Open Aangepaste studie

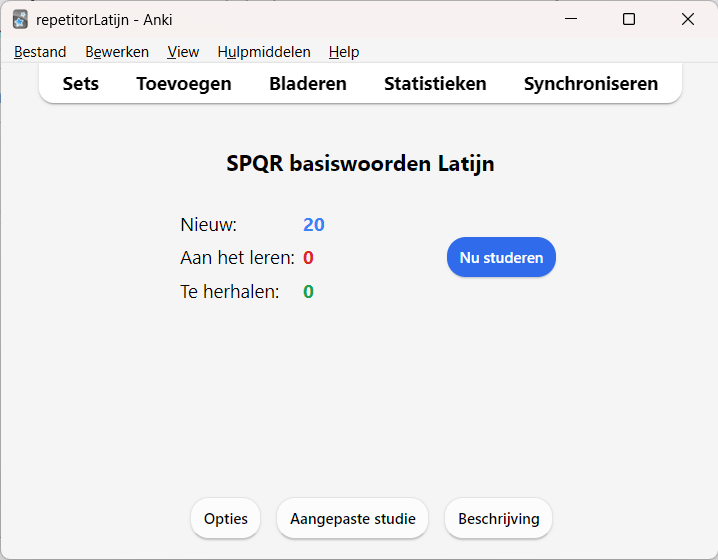coord(353,518)
